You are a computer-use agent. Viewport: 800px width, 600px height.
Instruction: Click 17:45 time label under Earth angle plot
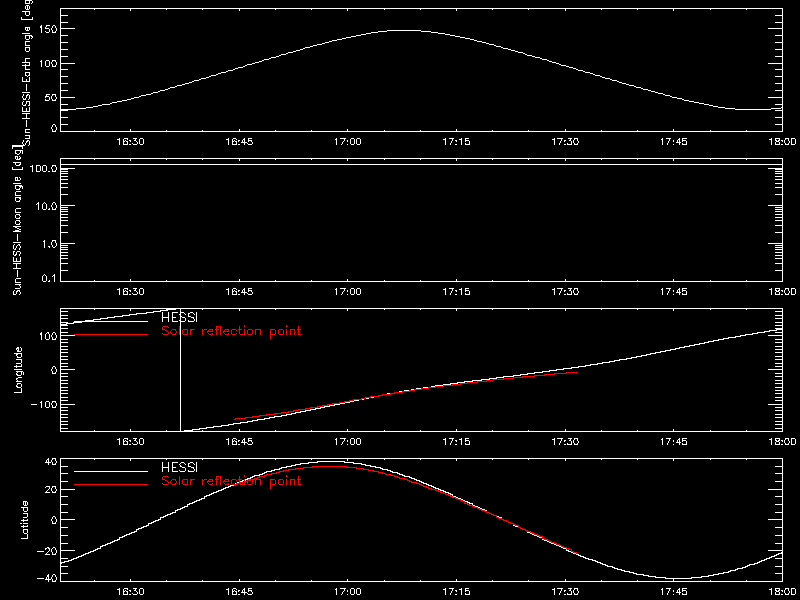pyautogui.click(x=673, y=142)
